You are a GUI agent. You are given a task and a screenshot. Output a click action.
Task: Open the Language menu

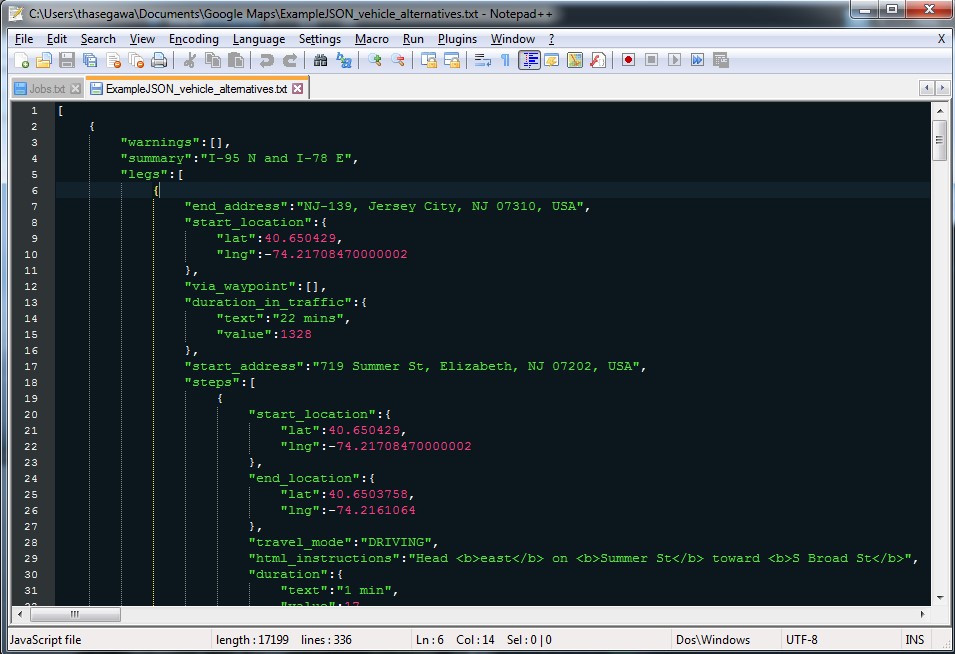(259, 39)
